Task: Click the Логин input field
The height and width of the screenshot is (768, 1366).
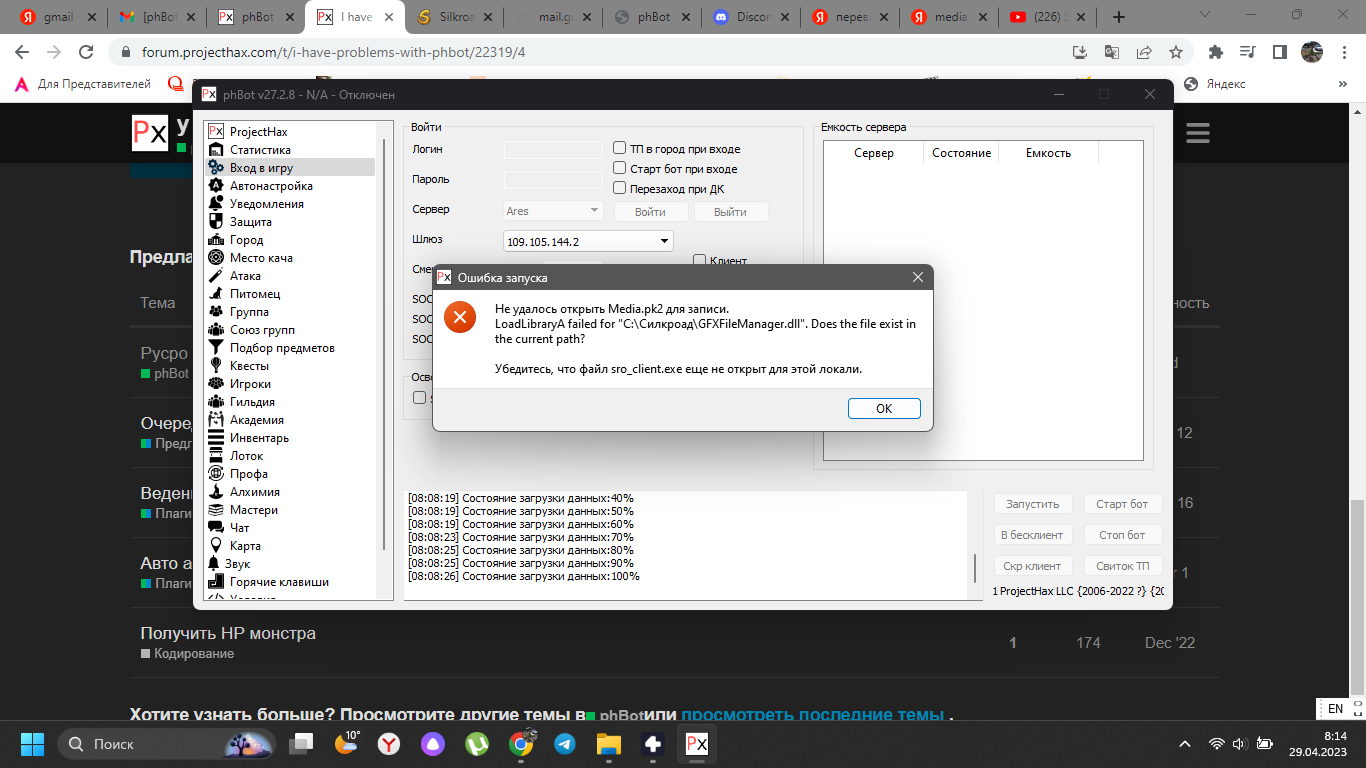Action: tap(553, 150)
